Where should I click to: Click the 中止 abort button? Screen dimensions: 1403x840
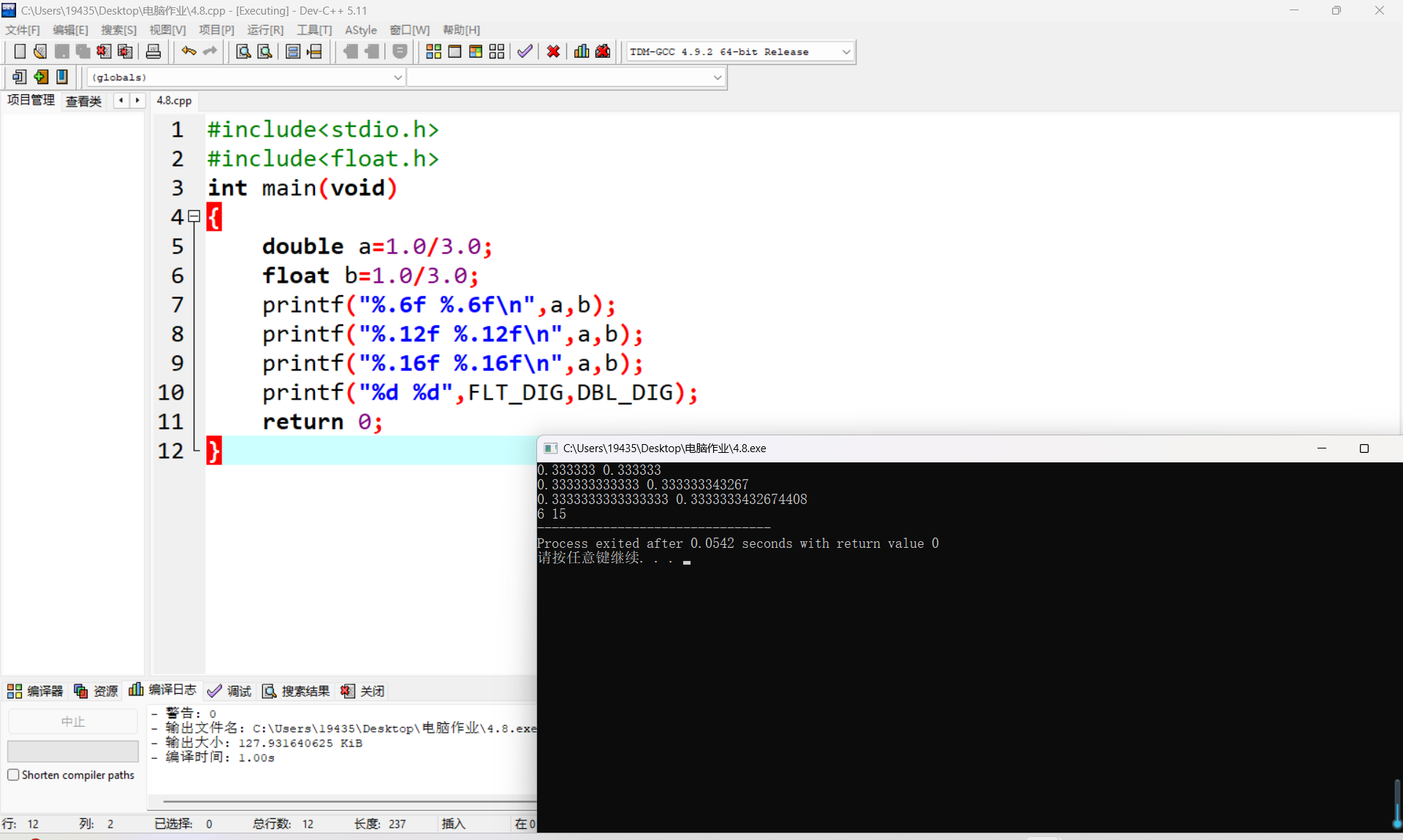point(72,722)
